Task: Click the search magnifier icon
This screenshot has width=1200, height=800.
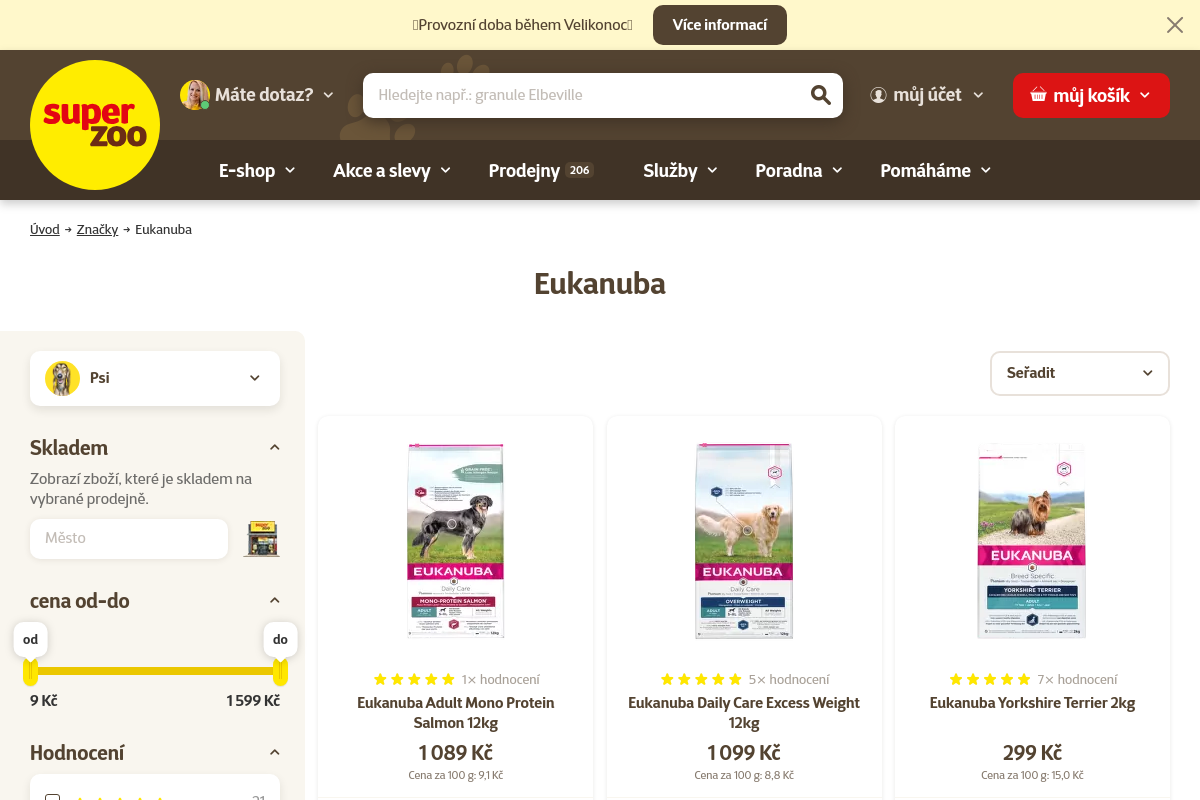Action: [x=821, y=95]
